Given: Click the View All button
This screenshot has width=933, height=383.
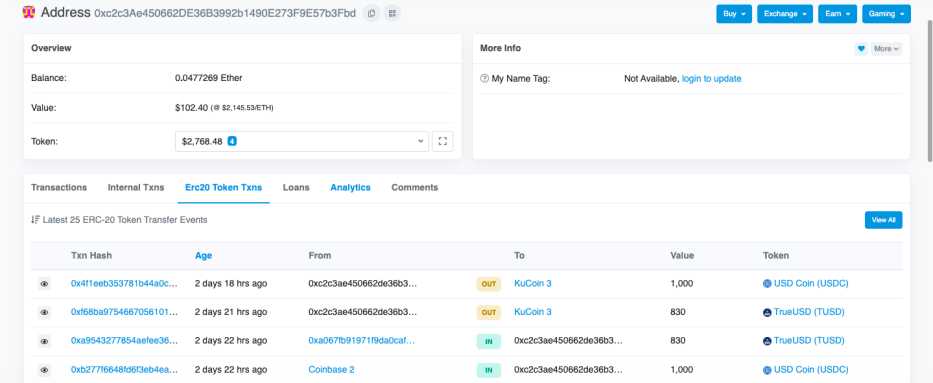Looking at the screenshot, I should point(884,220).
